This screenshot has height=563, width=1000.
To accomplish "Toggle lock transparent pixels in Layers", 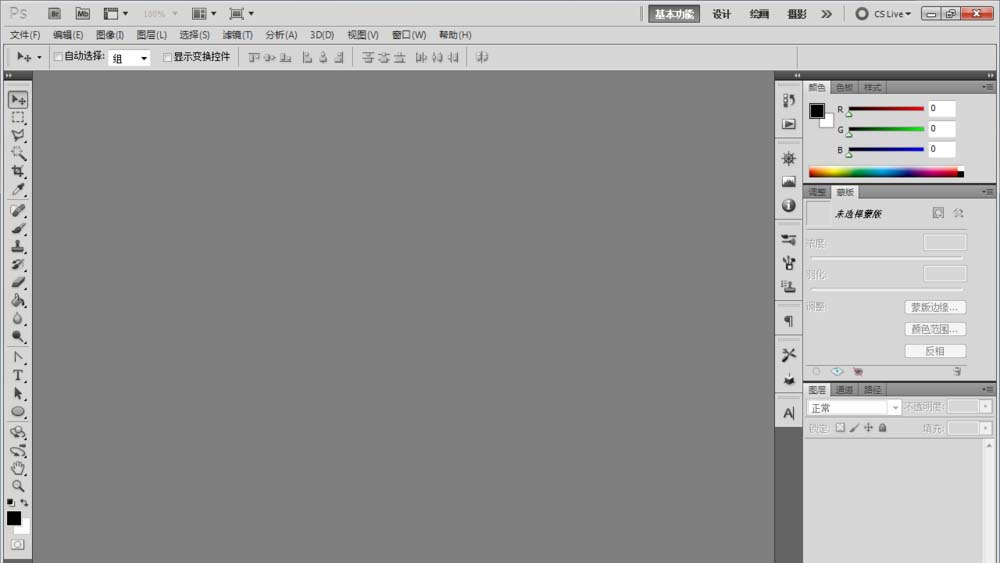I will pos(840,428).
